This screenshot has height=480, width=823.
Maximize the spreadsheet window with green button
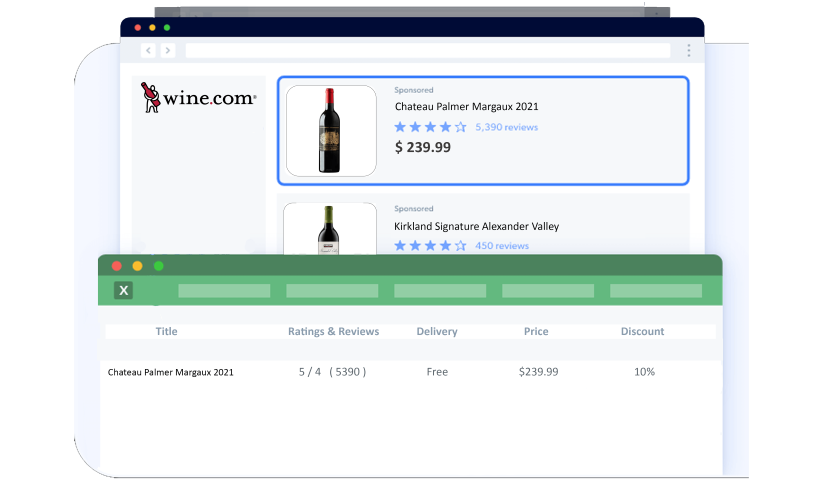tap(159, 266)
